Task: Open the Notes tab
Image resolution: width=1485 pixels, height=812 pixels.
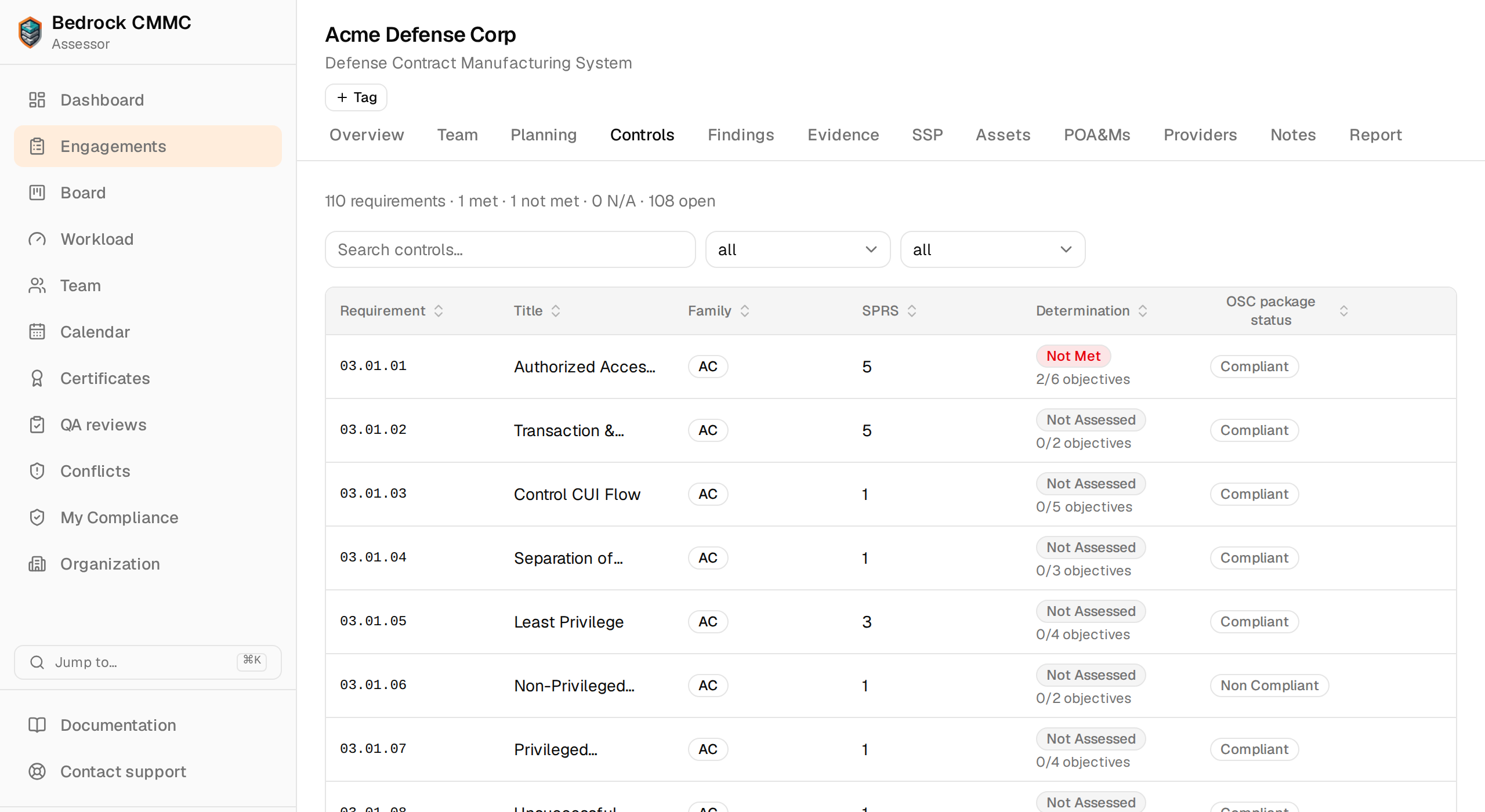Action: pyautogui.click(x=1293, y=135)
